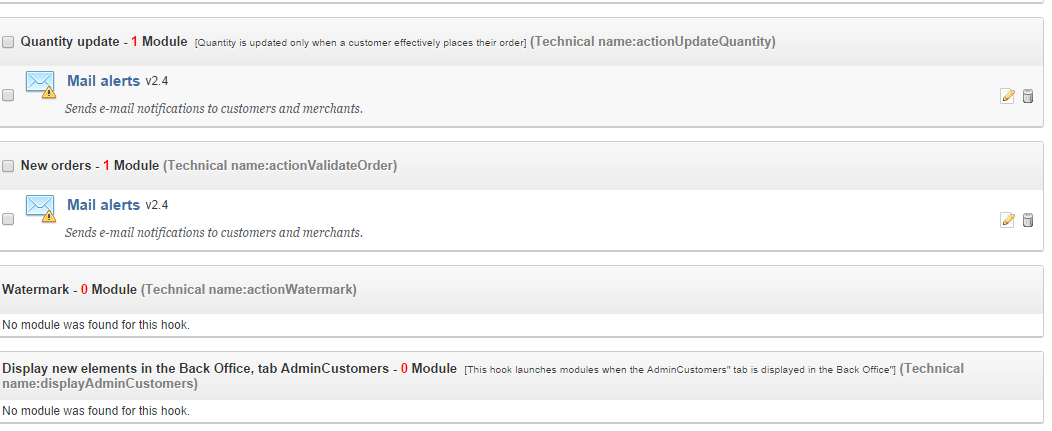
Task: Click Mail alerts envelope icon under New orders
Action: pyautogui.click(x=40, y=208)
